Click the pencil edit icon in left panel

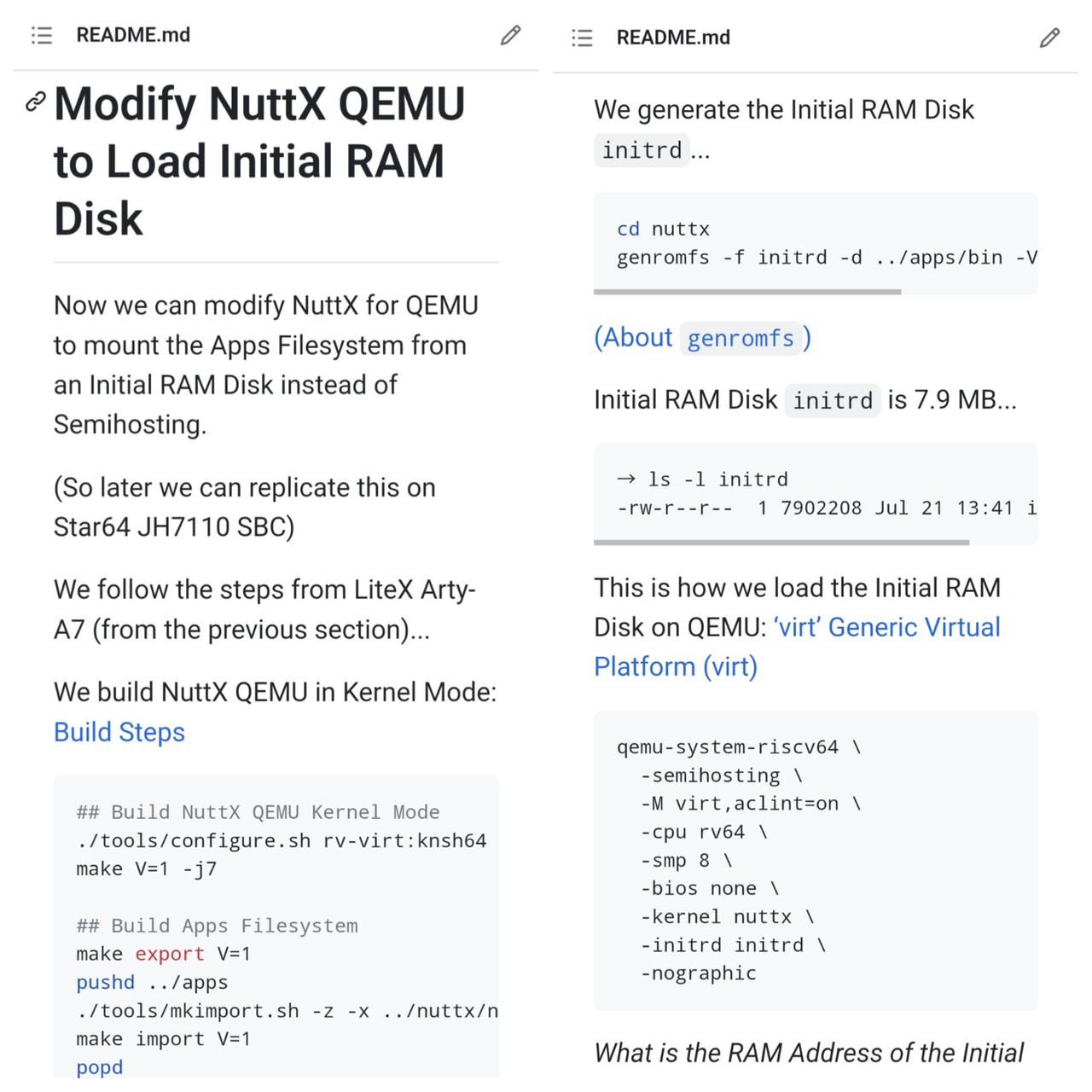pos(510,35)
